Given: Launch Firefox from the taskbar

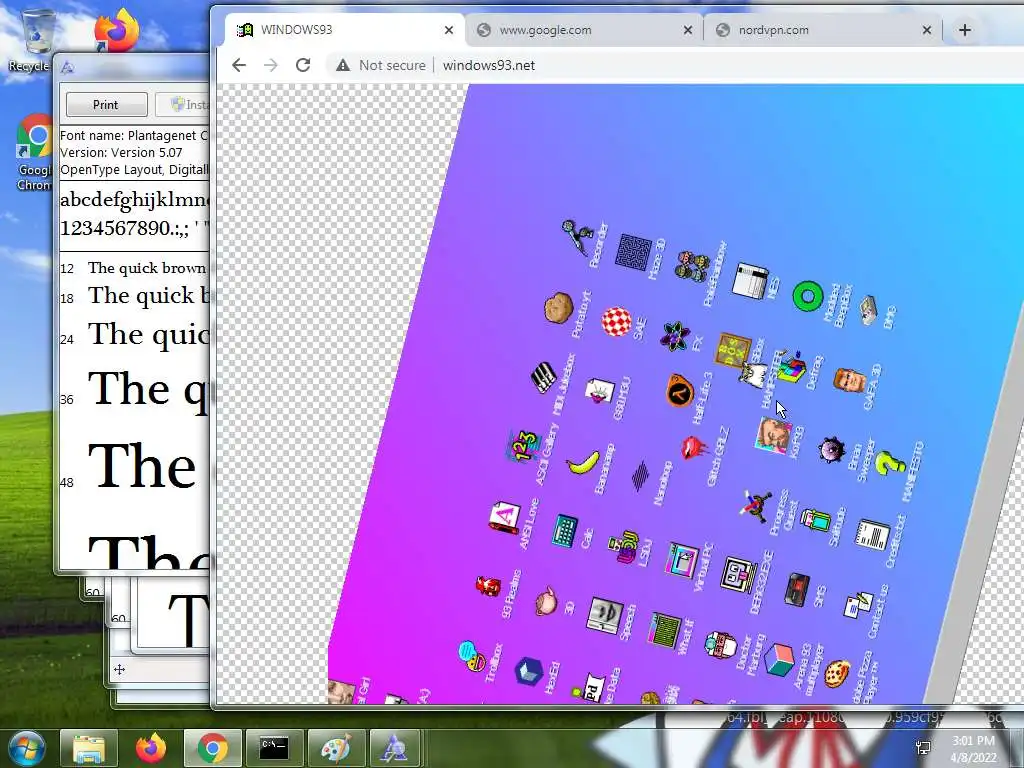Looking at the screenshot, I should [151, 748].
